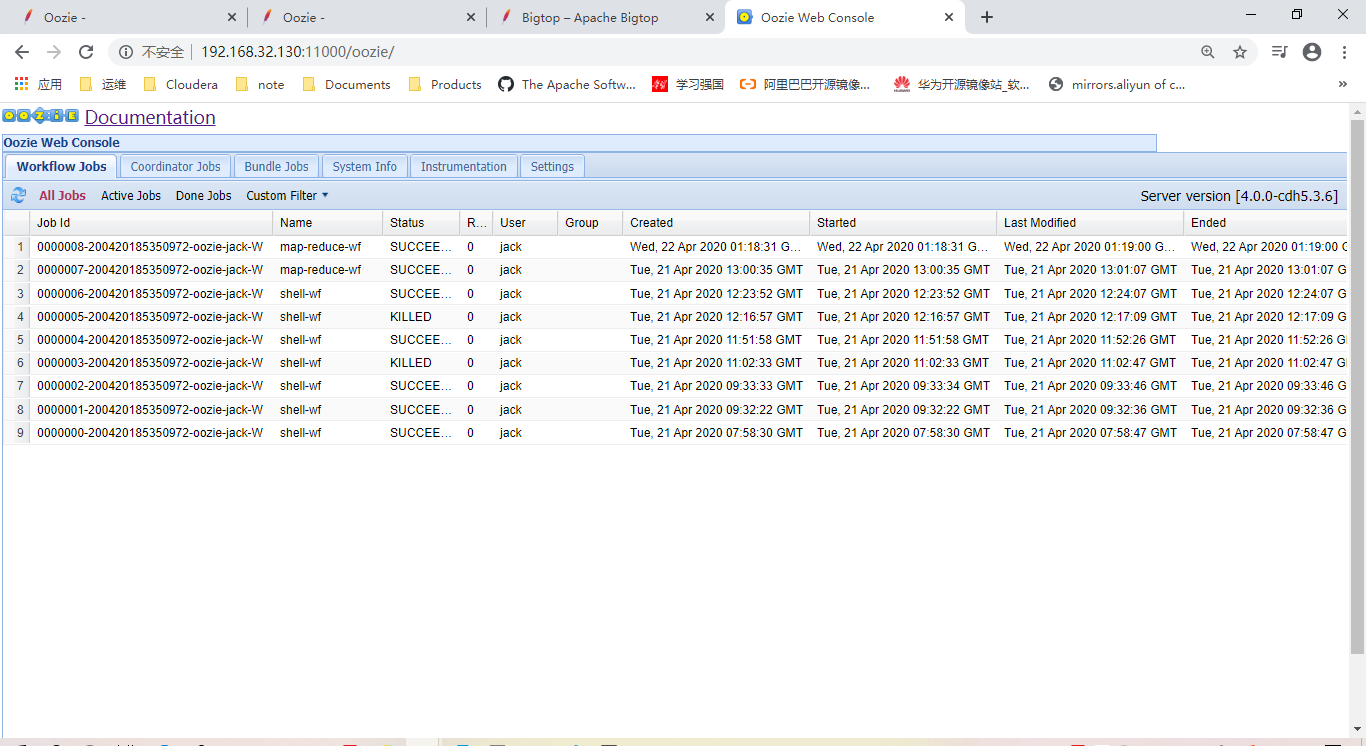Open the media control icon in the toolbar
Screen dimensions: 1366x746
(x=1280, y=52)
